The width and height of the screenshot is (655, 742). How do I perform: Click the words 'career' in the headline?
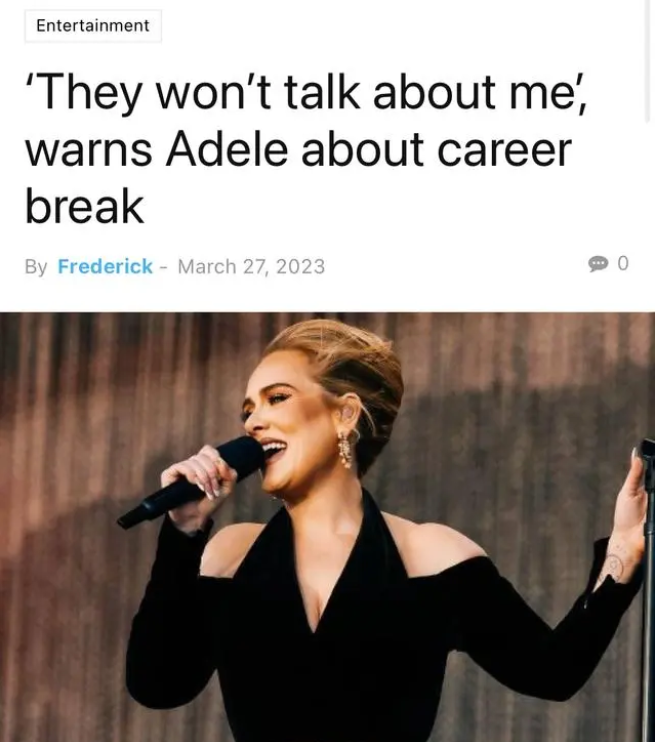tap(505, 150)
